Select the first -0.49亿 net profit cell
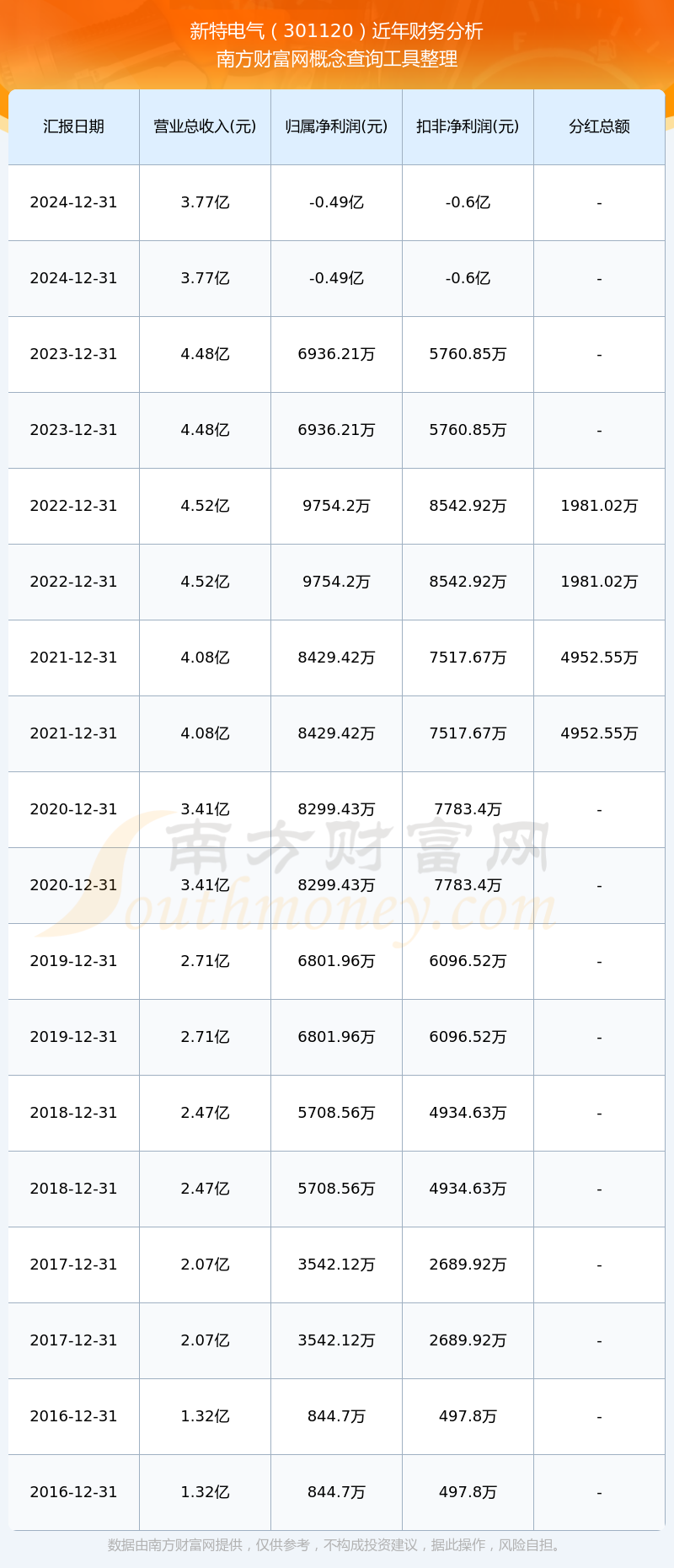674x1568 pixels. [336, 202]
